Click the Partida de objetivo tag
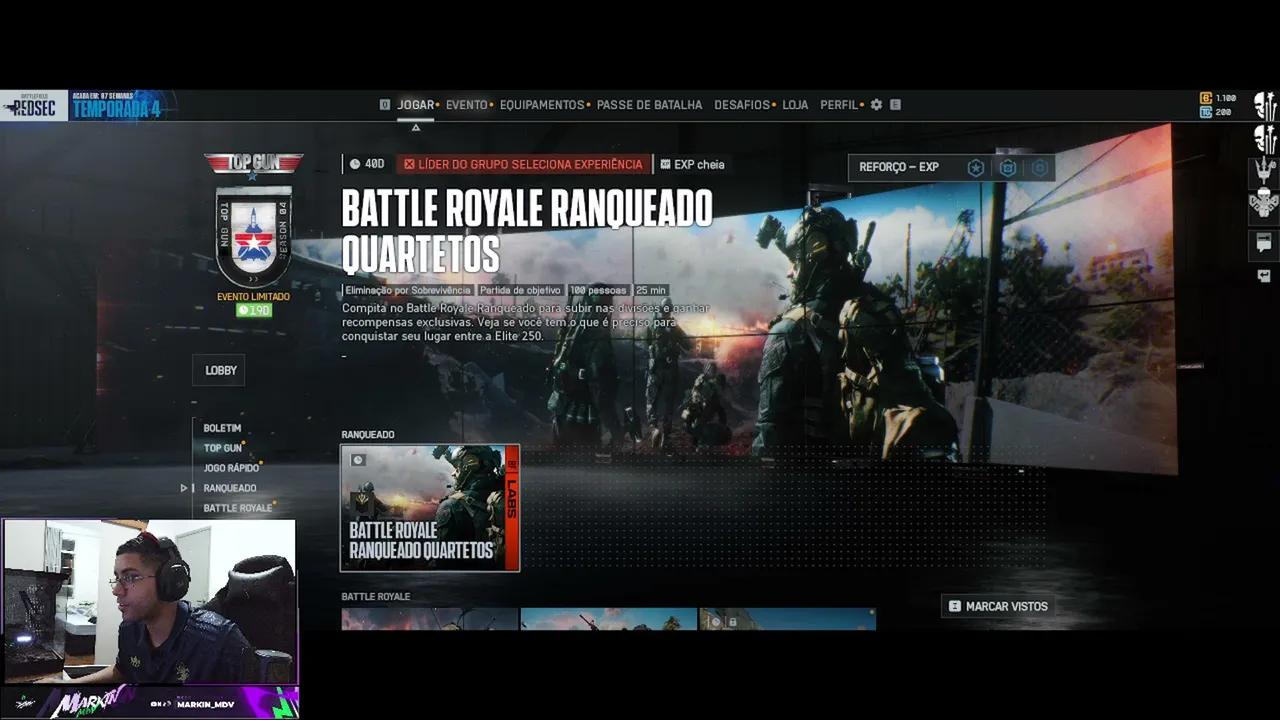The width and height of the screenshot is (1280, 720). (x=520, y=290)
